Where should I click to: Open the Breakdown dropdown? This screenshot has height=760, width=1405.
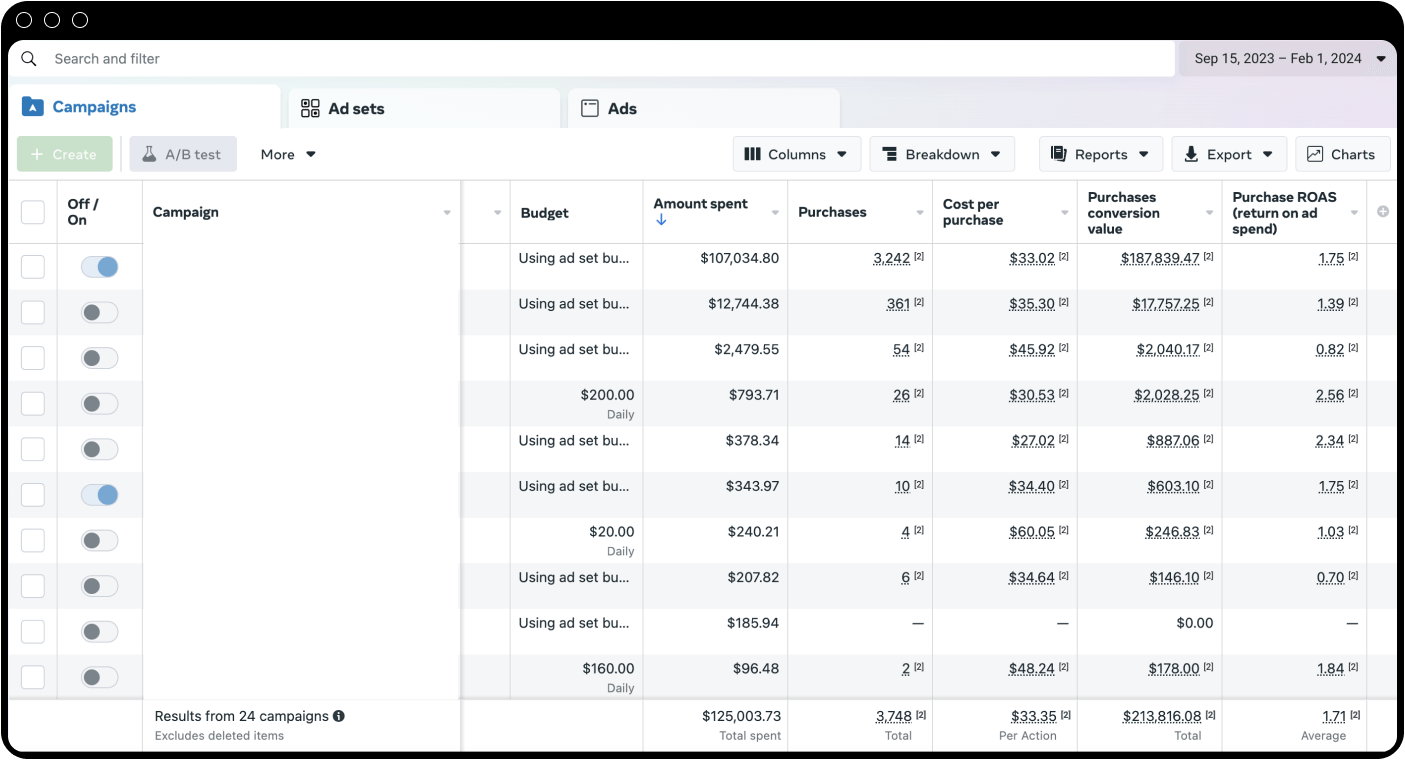pyautogui.click(x=942, y=154)
